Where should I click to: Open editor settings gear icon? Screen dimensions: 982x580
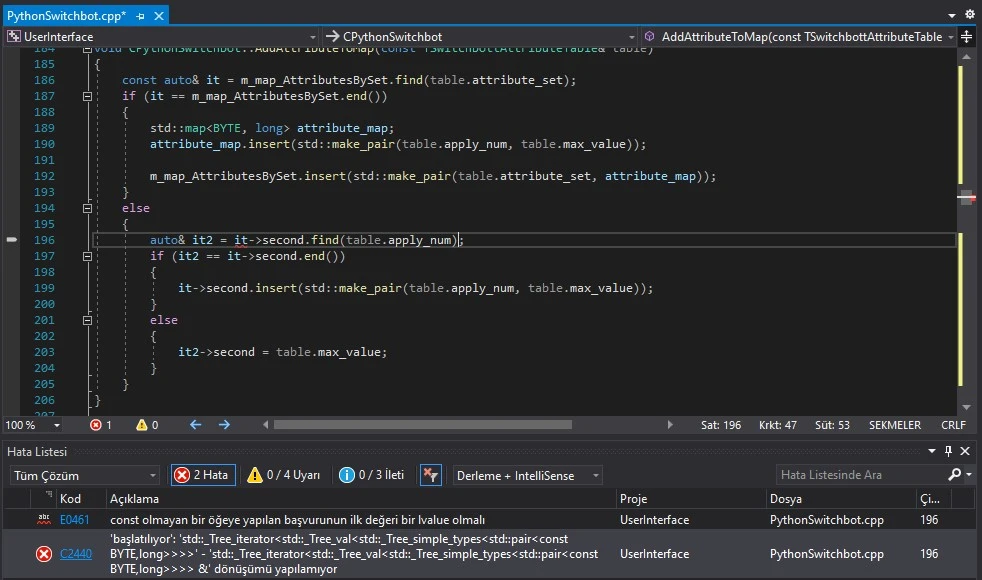[x=968, y=16]
